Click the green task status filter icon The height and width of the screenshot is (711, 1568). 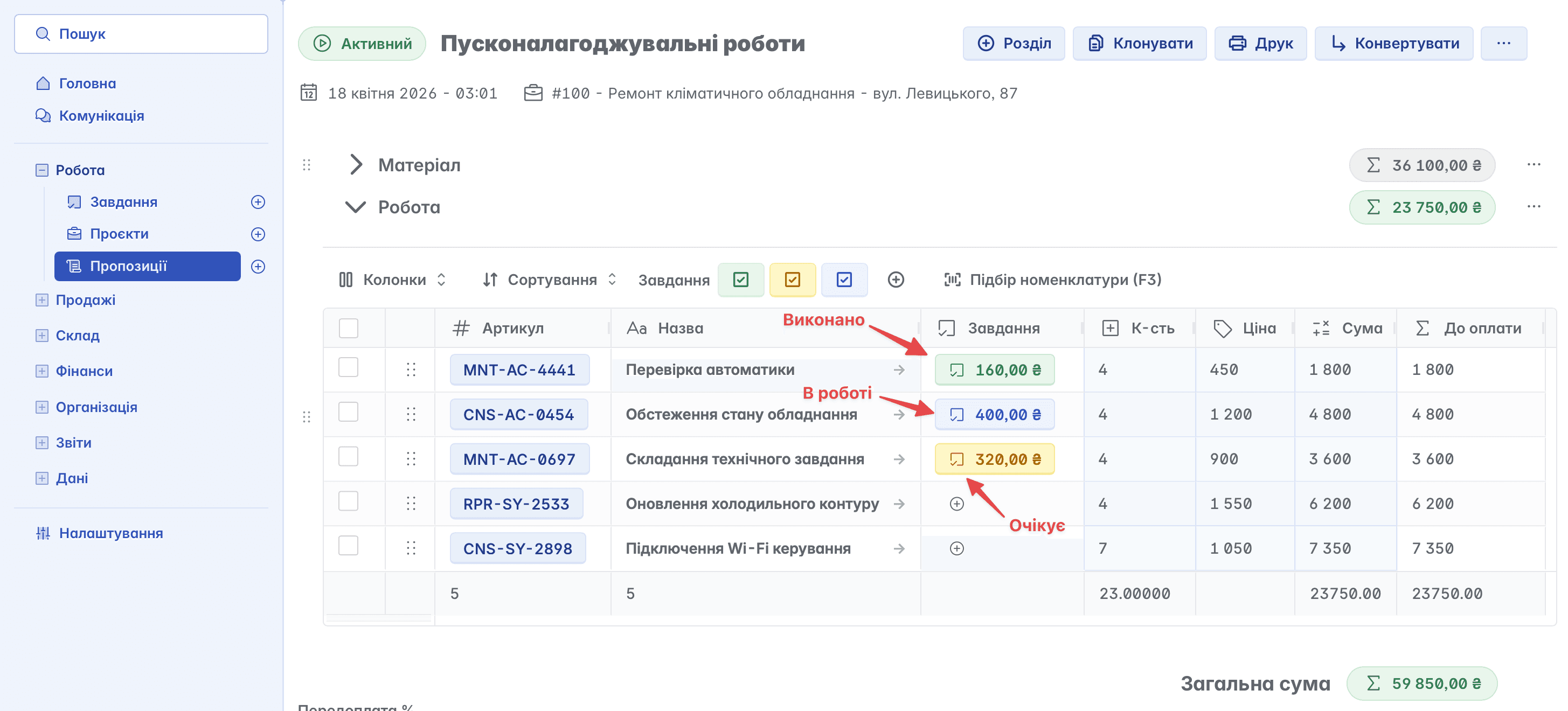click(x=740, y=280)
